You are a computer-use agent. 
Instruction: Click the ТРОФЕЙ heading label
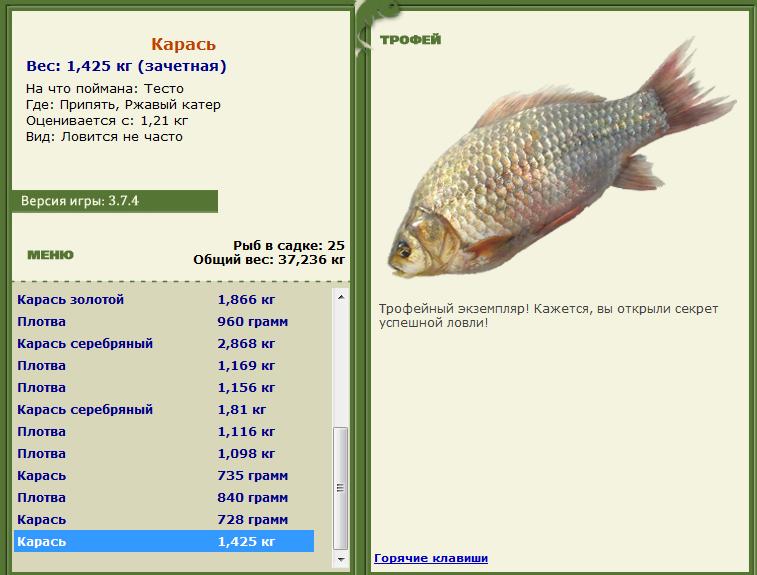tap(410, 40)
